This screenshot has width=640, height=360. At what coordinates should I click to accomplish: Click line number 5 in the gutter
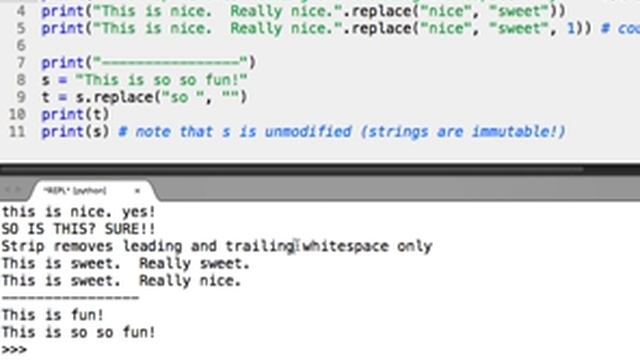tap(20, 28)
